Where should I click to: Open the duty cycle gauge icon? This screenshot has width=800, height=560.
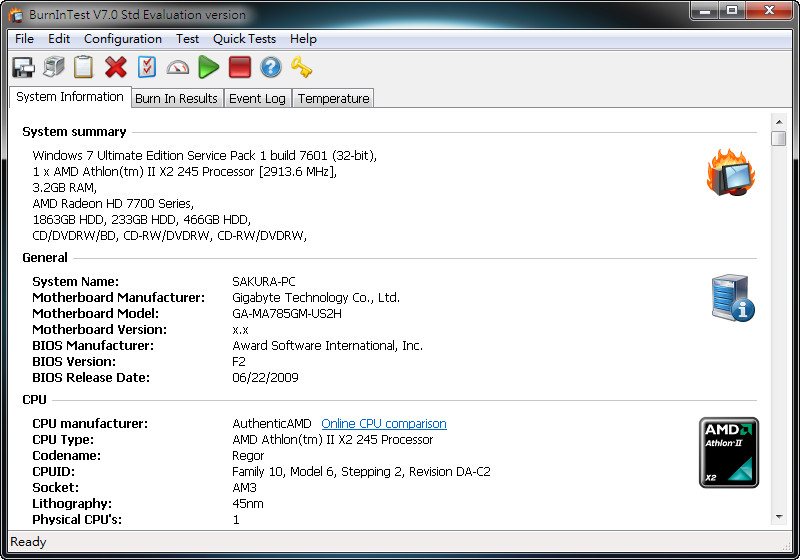pyautogui.click(x=178, y=67)
